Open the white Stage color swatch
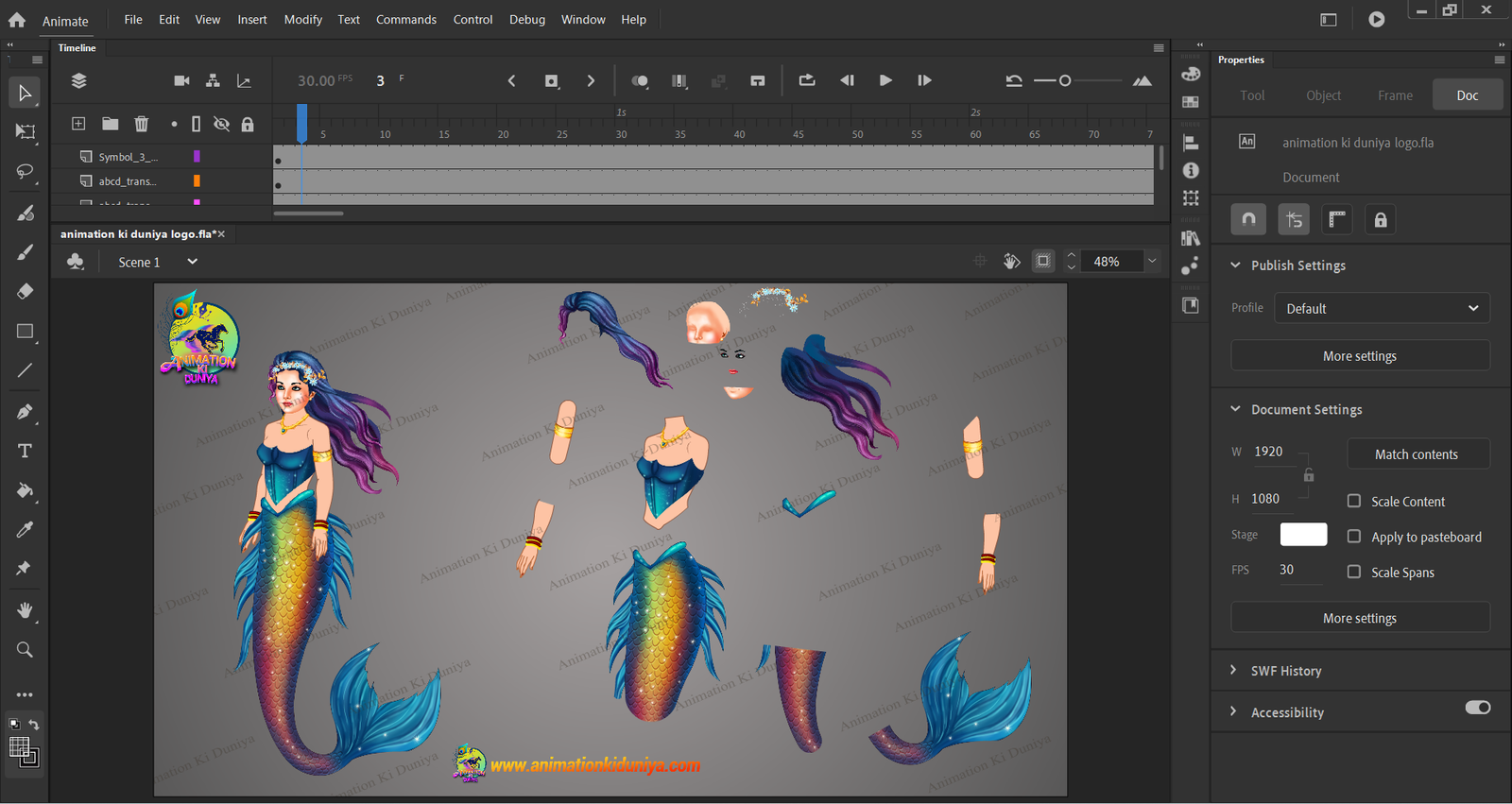Image resolution: width=1512 pixels, height=804 pixels. coord(1303,534)
